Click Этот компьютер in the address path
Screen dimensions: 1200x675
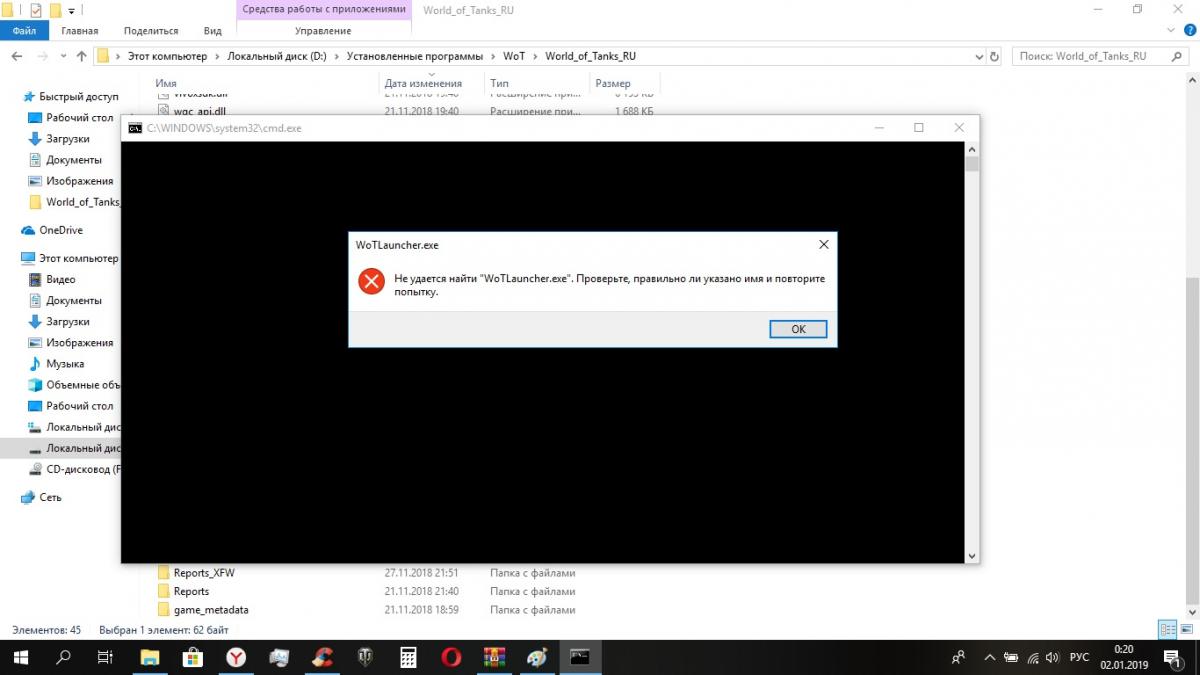167,56
